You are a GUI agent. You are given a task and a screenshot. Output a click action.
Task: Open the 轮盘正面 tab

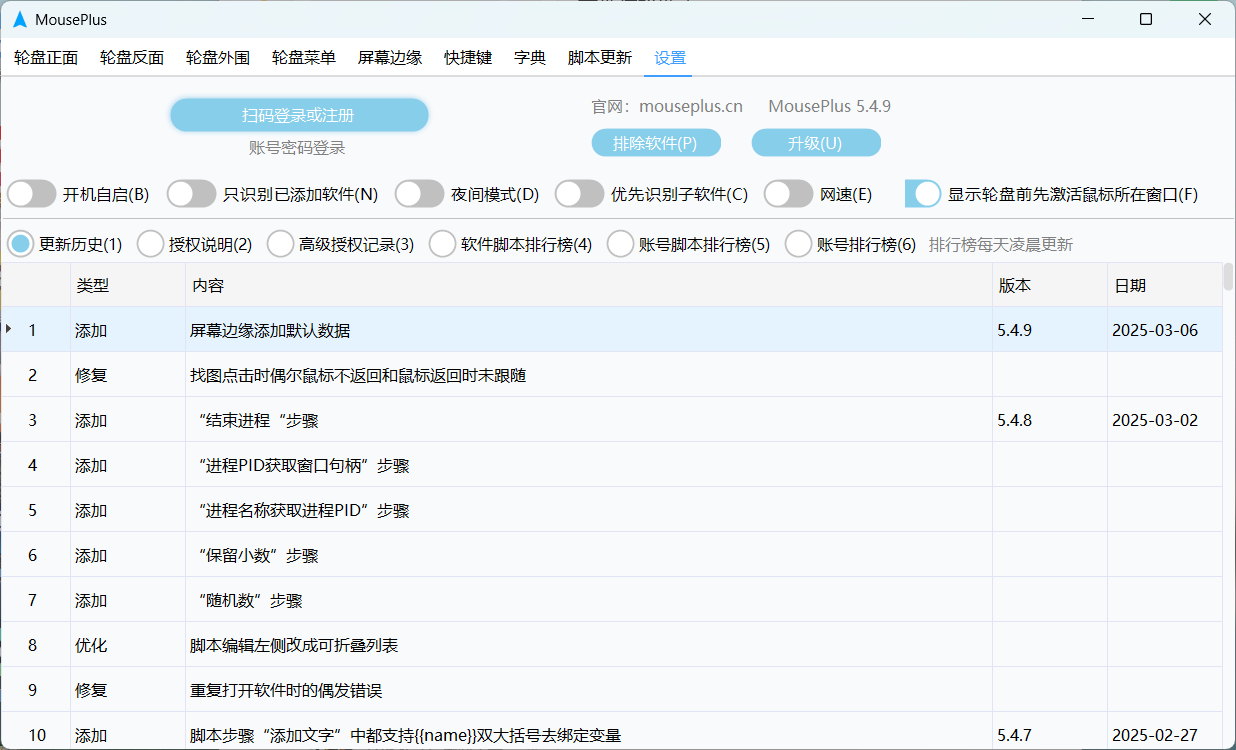46,58
